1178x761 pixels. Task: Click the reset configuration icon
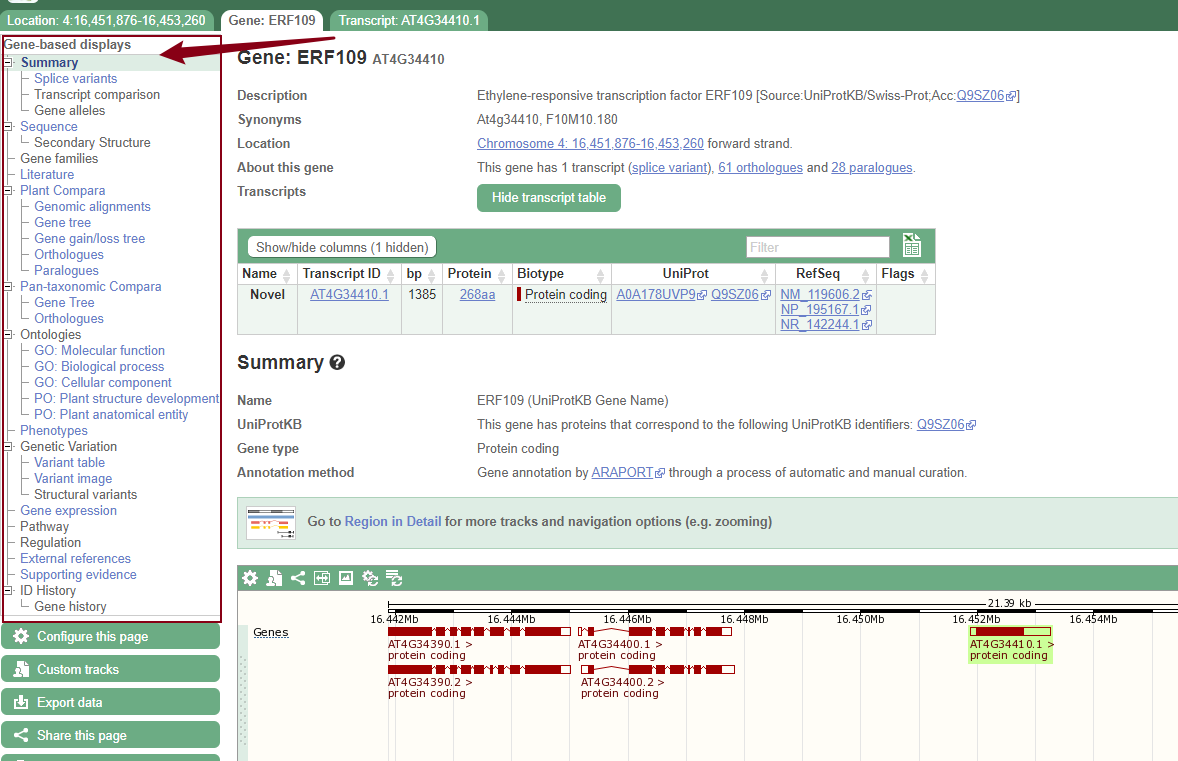(x=370, y=578)
